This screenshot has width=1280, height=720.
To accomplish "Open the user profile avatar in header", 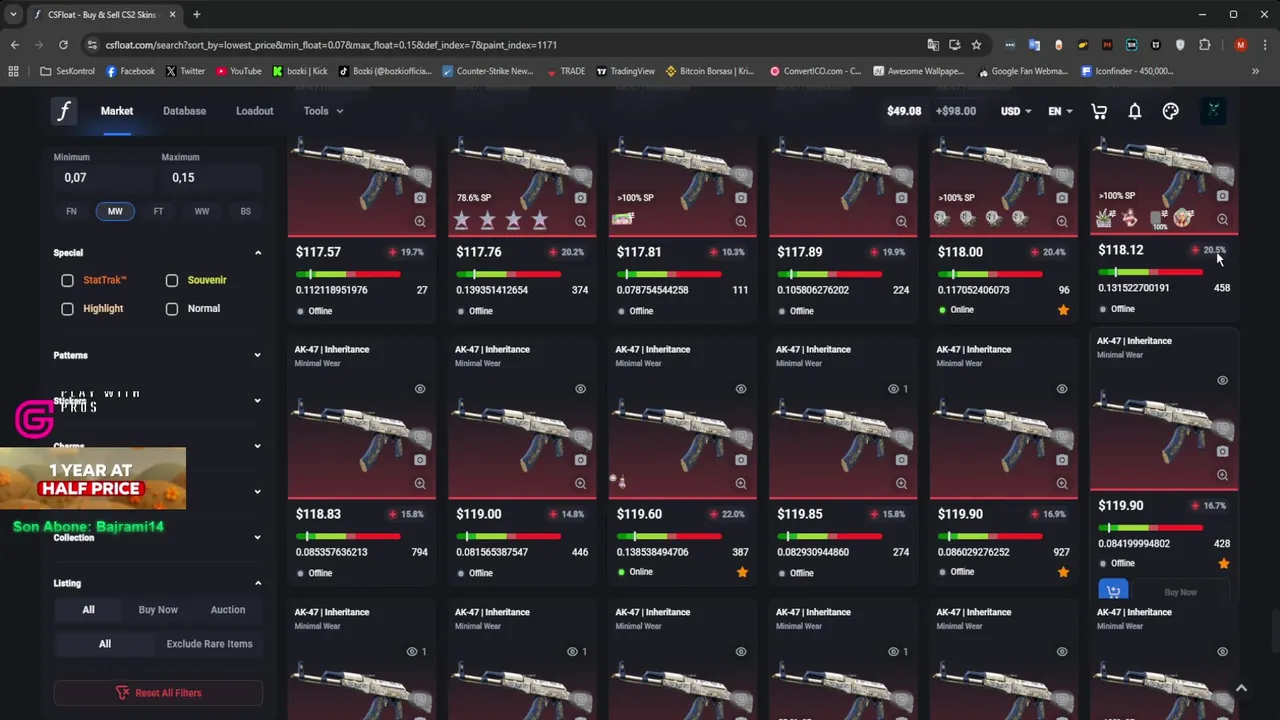I will click(x=1213, y=111).
